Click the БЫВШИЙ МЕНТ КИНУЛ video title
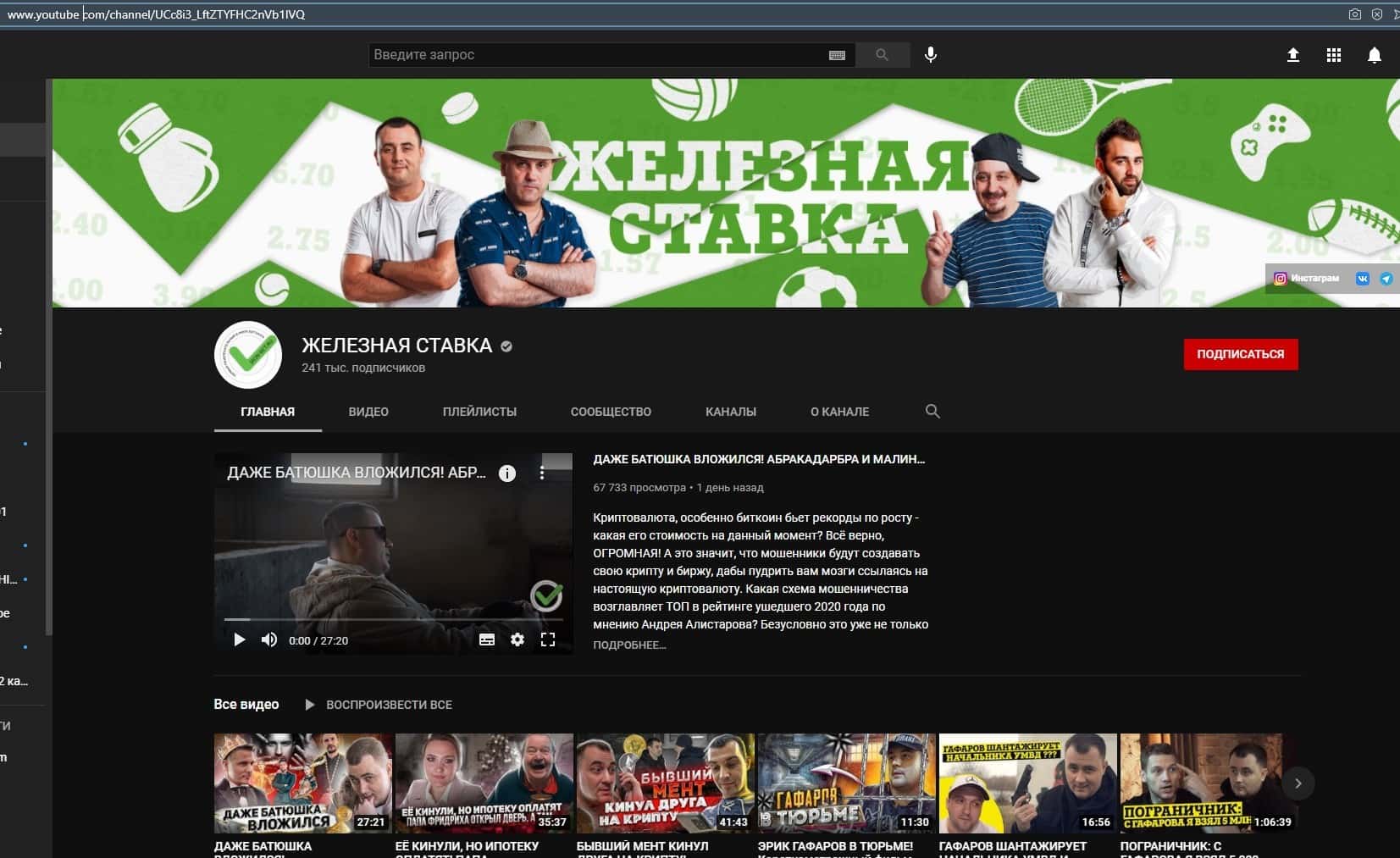The width and height of the screenshot is (1400, 858). [x=642, y=850]
